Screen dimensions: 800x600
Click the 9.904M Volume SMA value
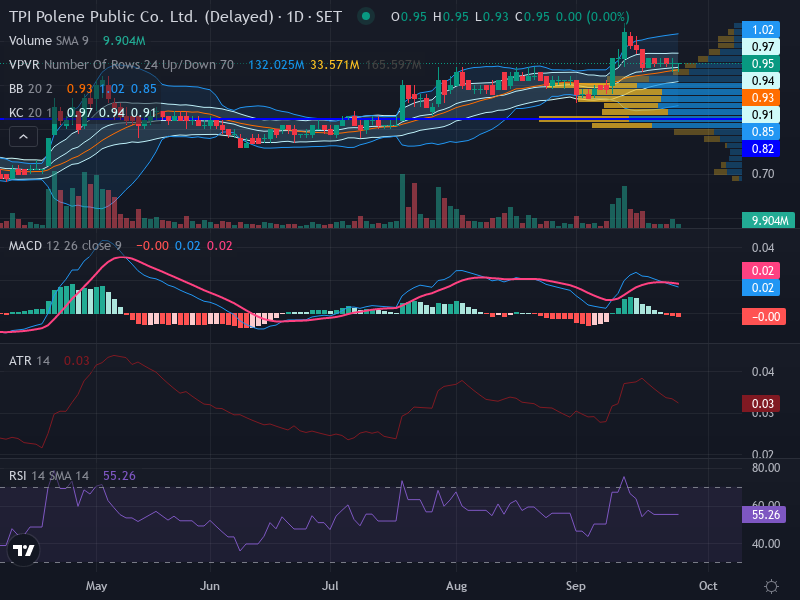tap(124, 41)
